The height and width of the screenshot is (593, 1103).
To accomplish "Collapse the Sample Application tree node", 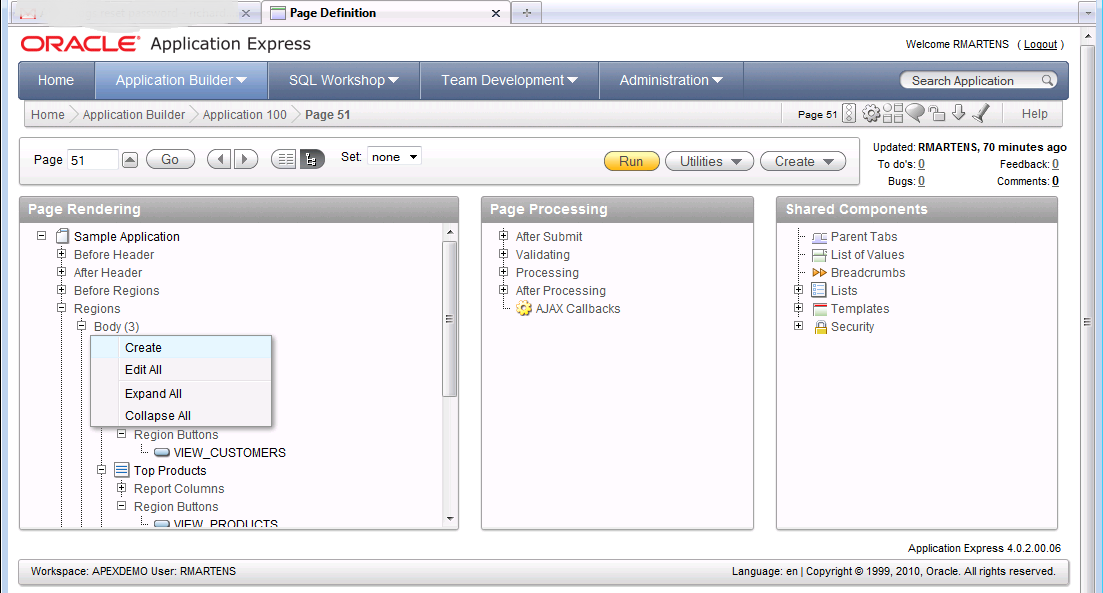I will click(x=42, y=236).
